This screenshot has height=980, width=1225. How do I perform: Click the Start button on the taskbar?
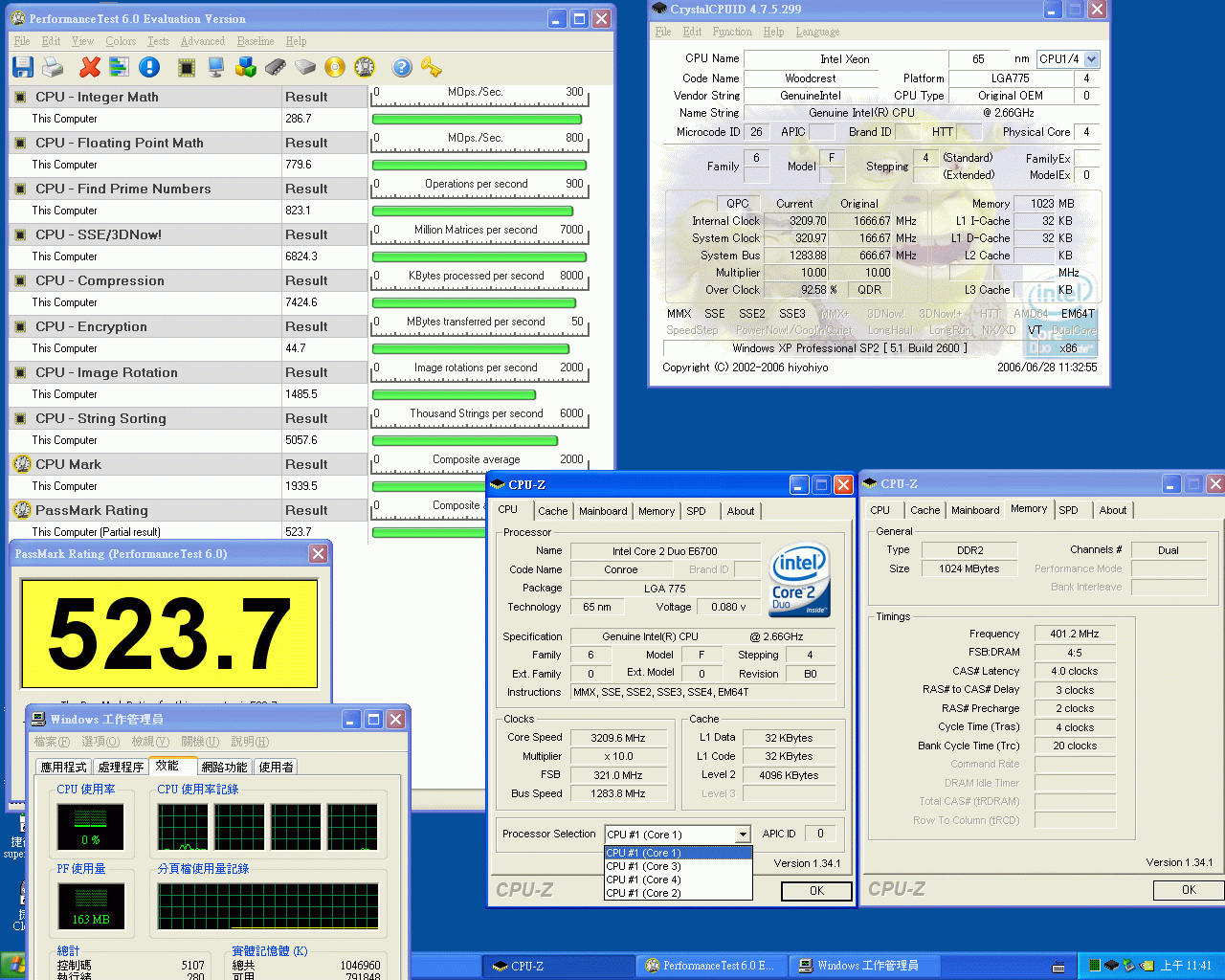tap(13, 965)
